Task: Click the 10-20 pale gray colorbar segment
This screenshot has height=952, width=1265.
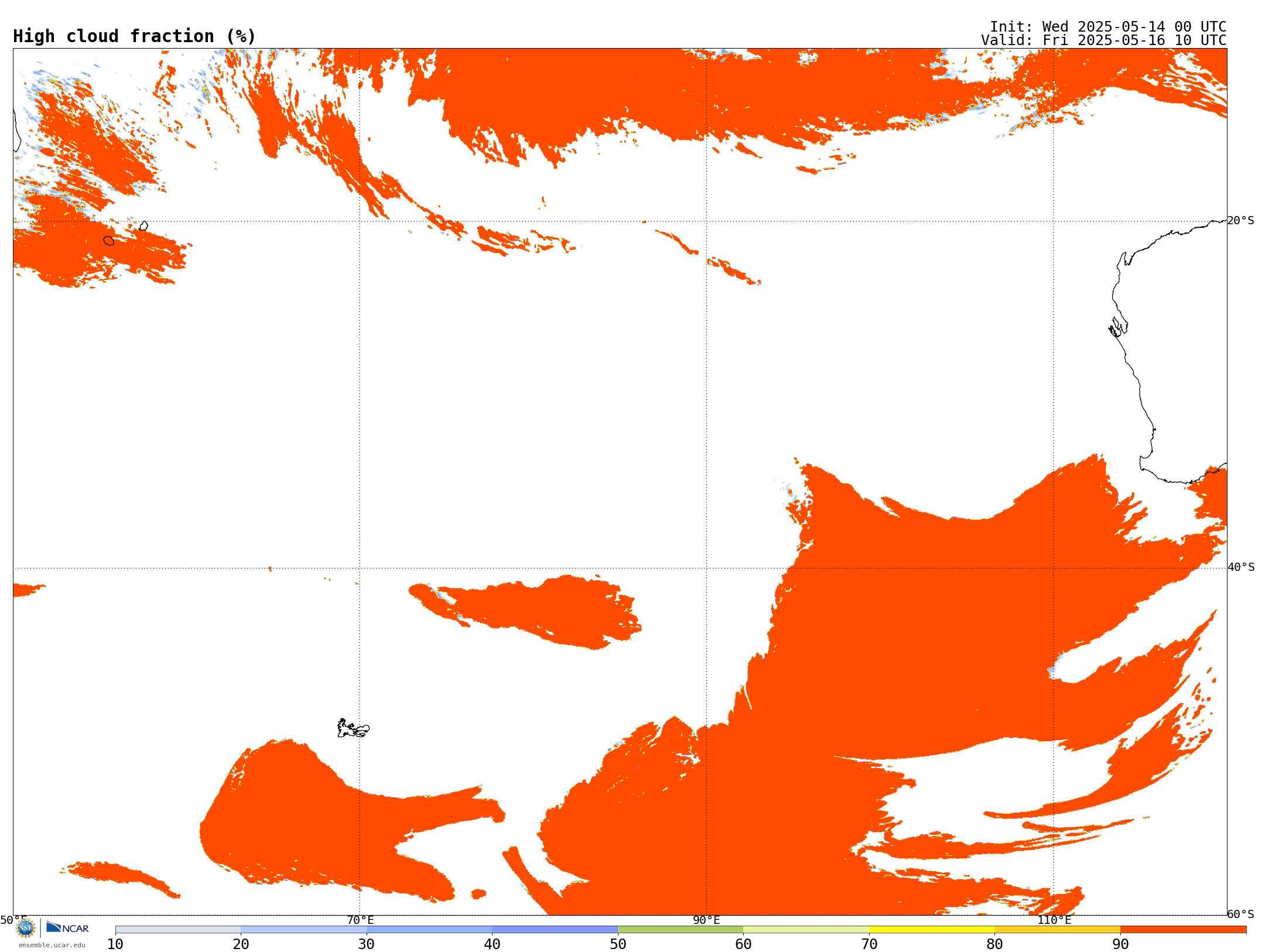Action: (178, 930)
